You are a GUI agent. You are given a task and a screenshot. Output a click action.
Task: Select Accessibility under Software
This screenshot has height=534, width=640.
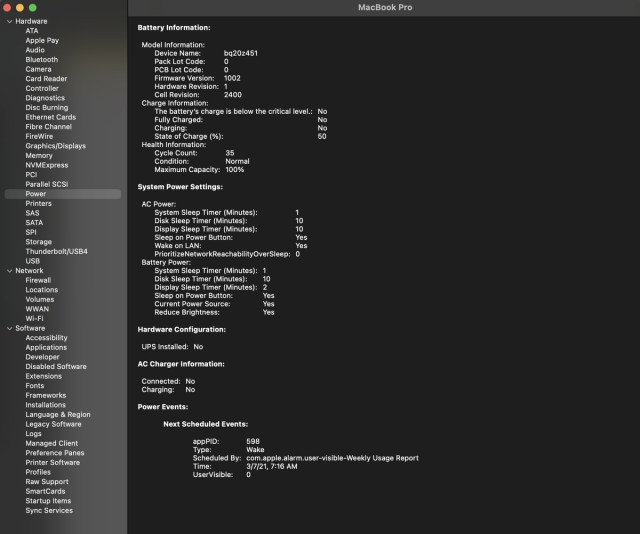point(47,338)
